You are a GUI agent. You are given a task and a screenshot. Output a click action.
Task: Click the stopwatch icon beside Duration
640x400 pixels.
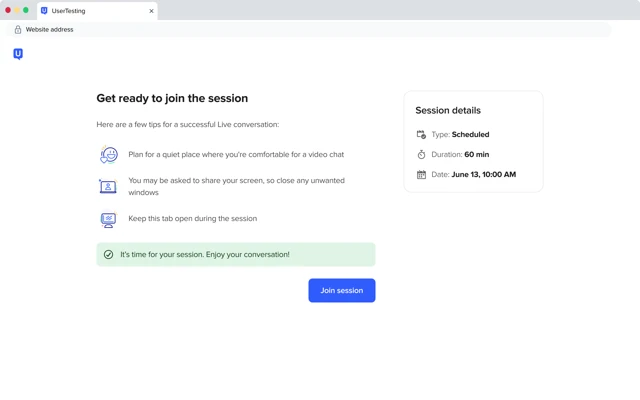coord(421,154)
